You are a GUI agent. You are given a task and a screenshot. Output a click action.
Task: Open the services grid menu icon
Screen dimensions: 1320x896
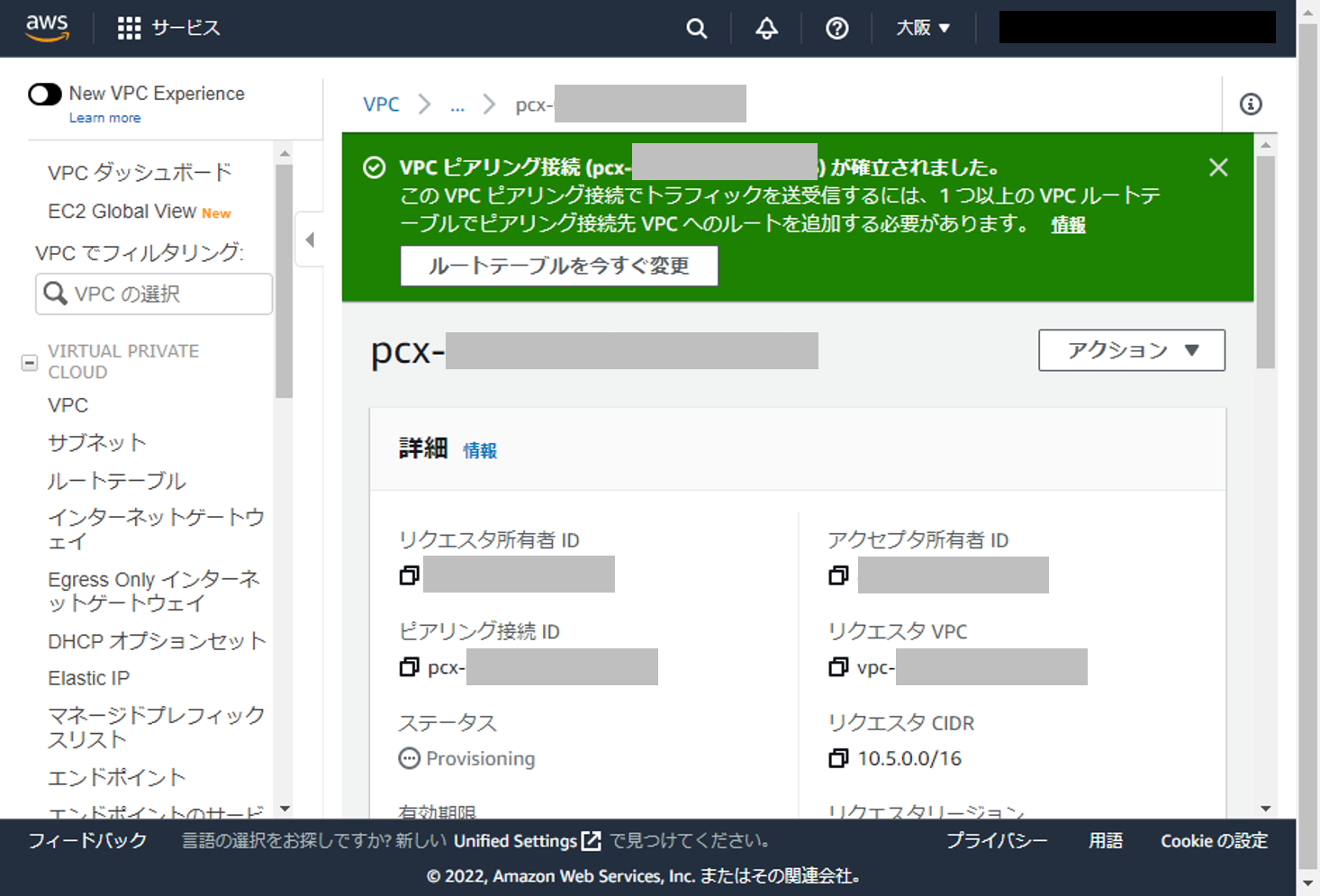[129, 28]
